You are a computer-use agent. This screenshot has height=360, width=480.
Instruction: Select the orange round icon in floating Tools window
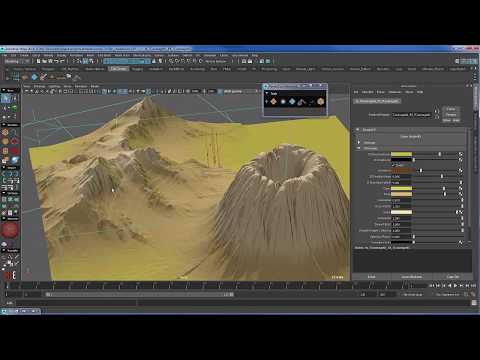pyautogui.click(x=320, y=102)
